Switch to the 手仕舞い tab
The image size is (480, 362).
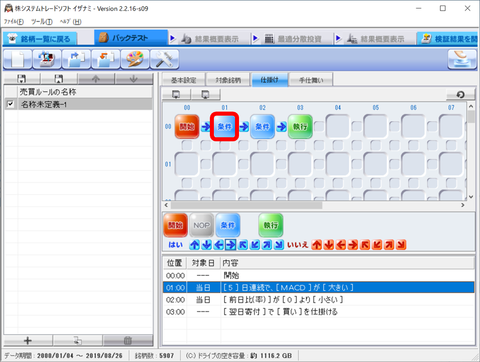(x=311, y=80)
